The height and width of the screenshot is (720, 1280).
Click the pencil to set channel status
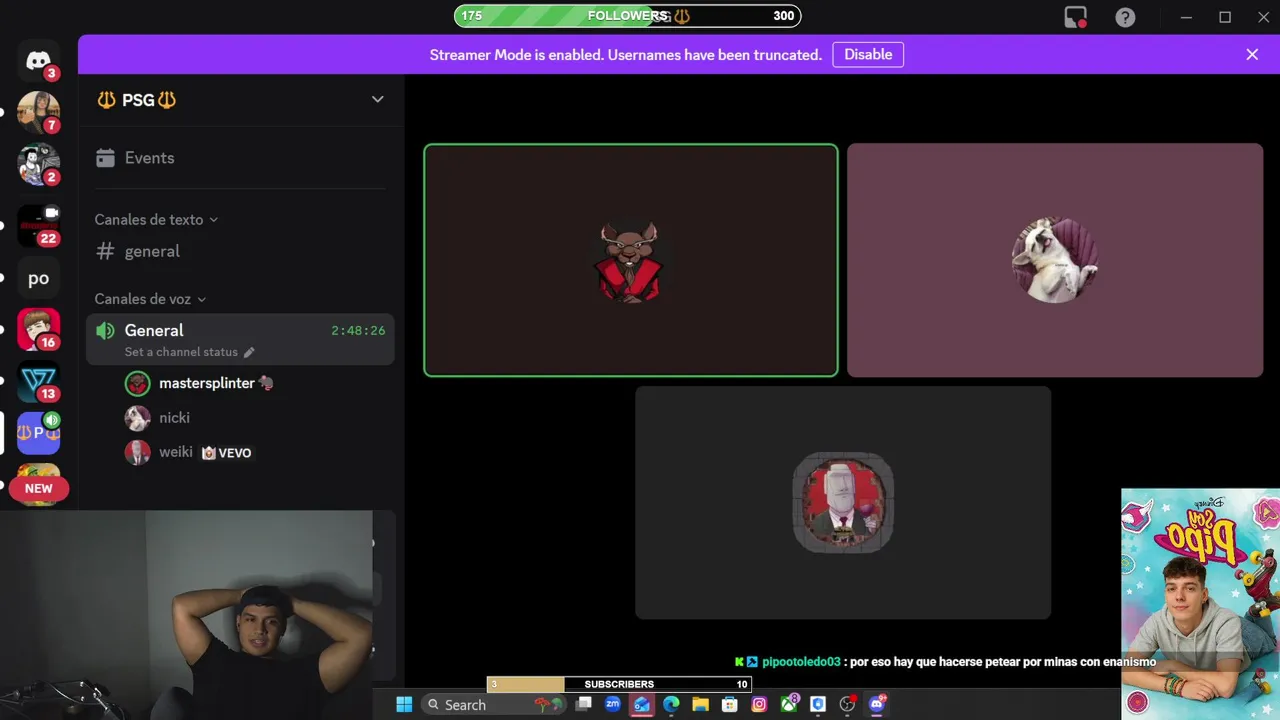tap(249, 352)
